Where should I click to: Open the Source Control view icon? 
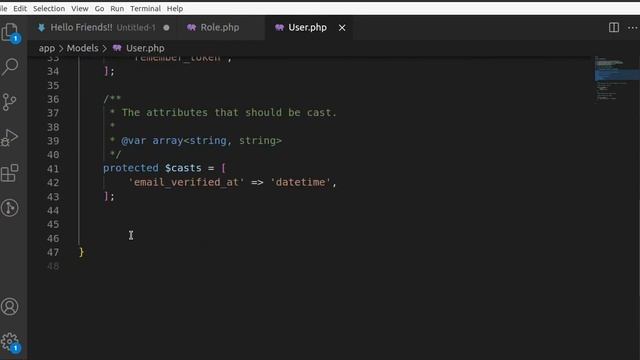click(x=9, y=102)
